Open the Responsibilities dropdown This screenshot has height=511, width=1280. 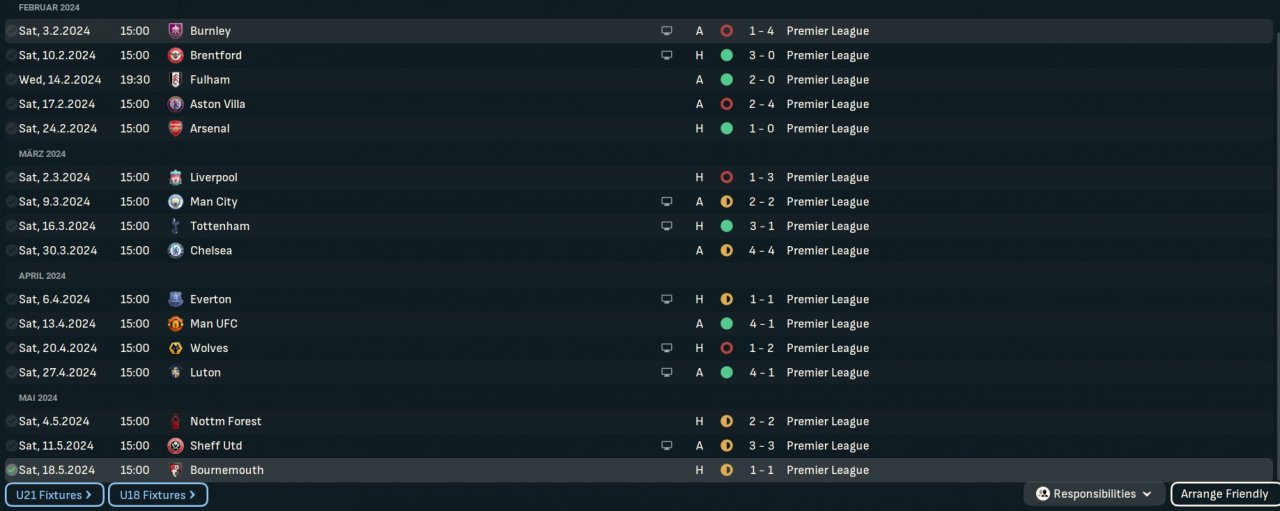(1094, 494)
